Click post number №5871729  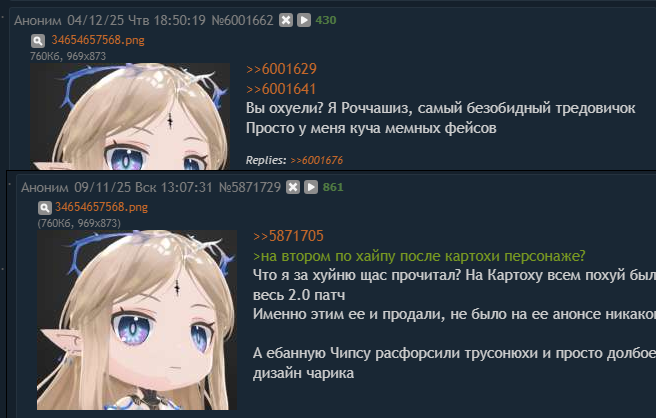click(250, 187)
